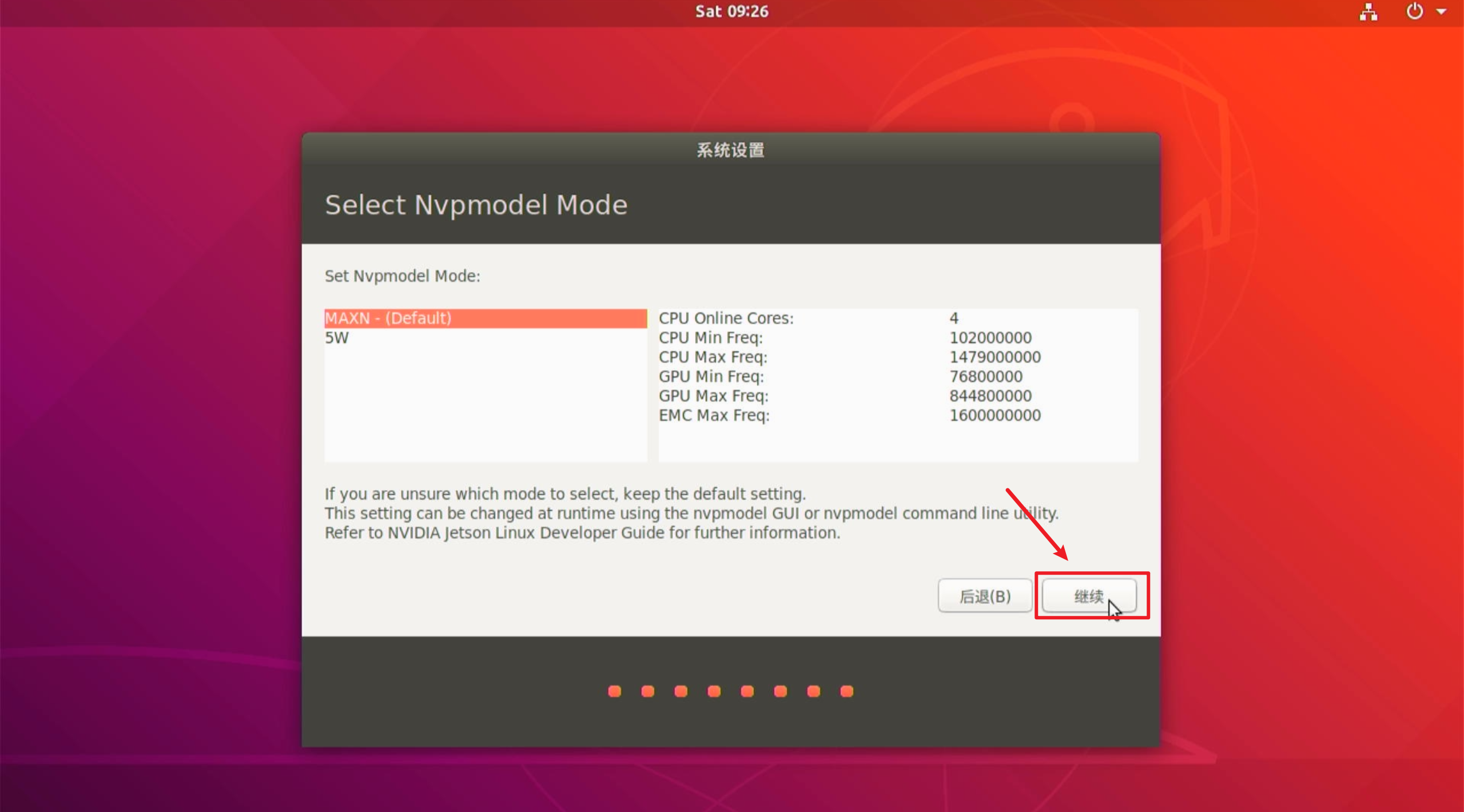Viewport: 1464px width, 812px height.
Task: Click the CPU Max Freq value
Action: (x=995, y=357)
